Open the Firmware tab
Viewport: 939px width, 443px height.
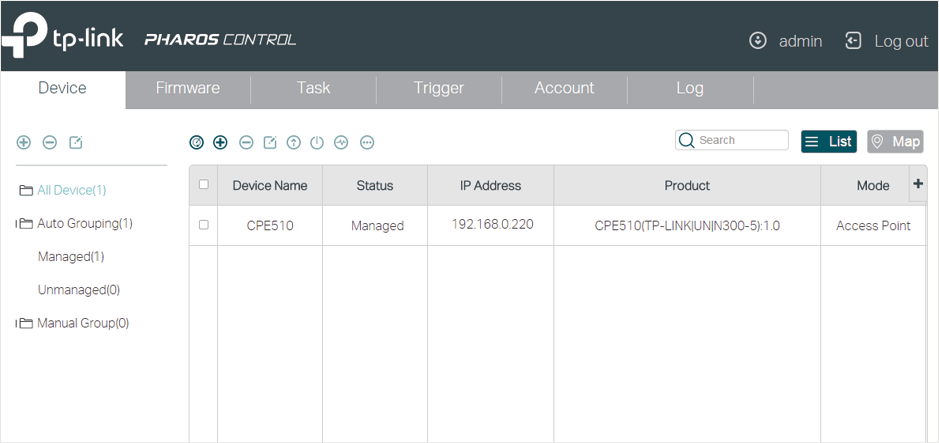(x=188, y=88)
